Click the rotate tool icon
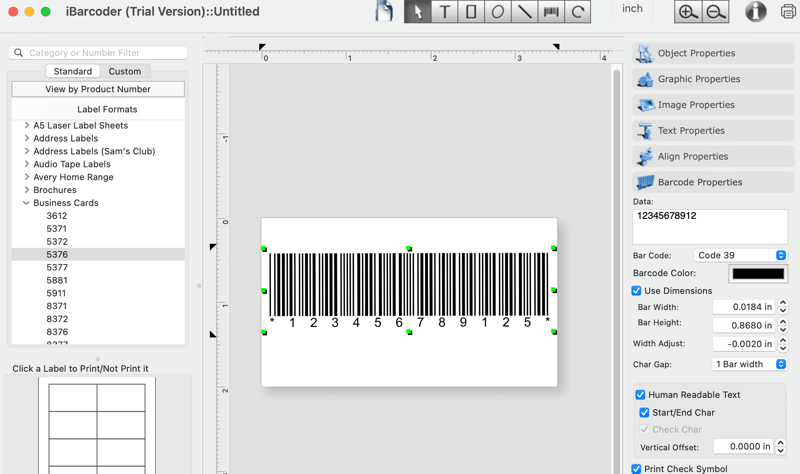 [x=578, y=12]
